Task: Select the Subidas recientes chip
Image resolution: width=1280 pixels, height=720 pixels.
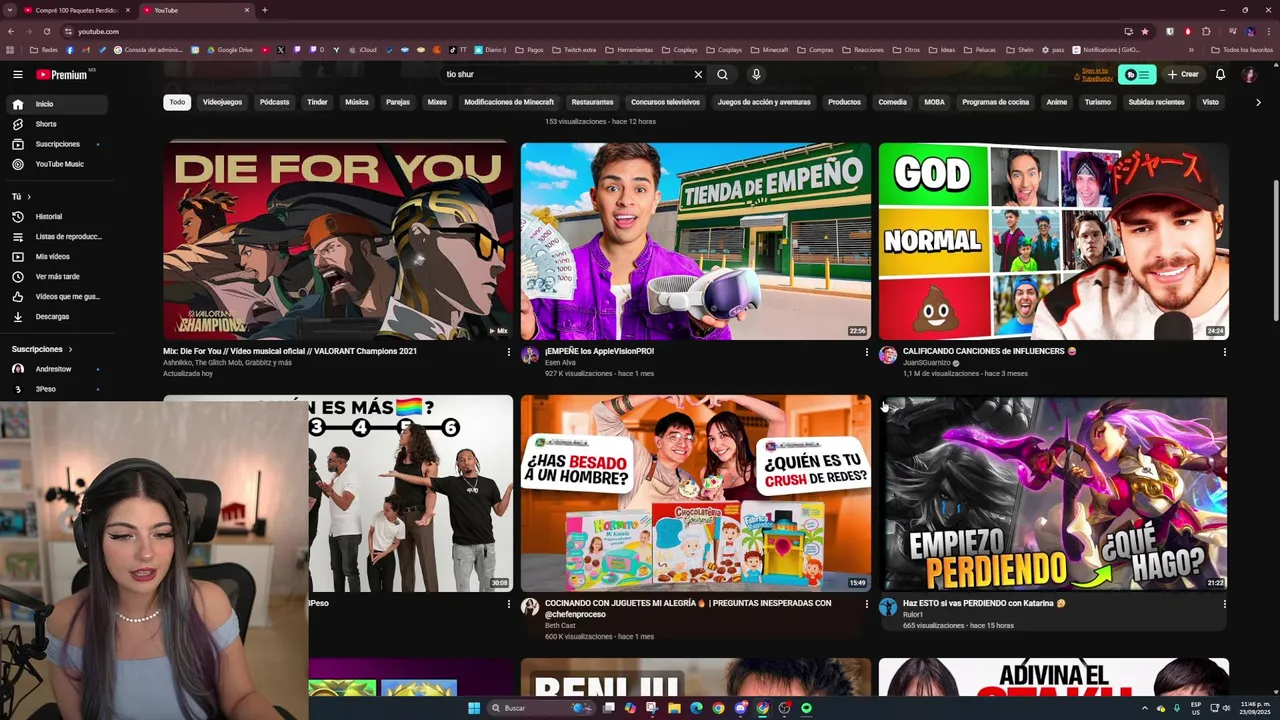Action: (1156, 102)
